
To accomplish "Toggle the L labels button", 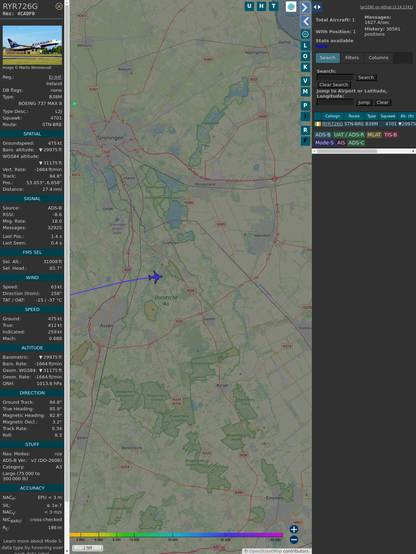I will click(305, 46).
